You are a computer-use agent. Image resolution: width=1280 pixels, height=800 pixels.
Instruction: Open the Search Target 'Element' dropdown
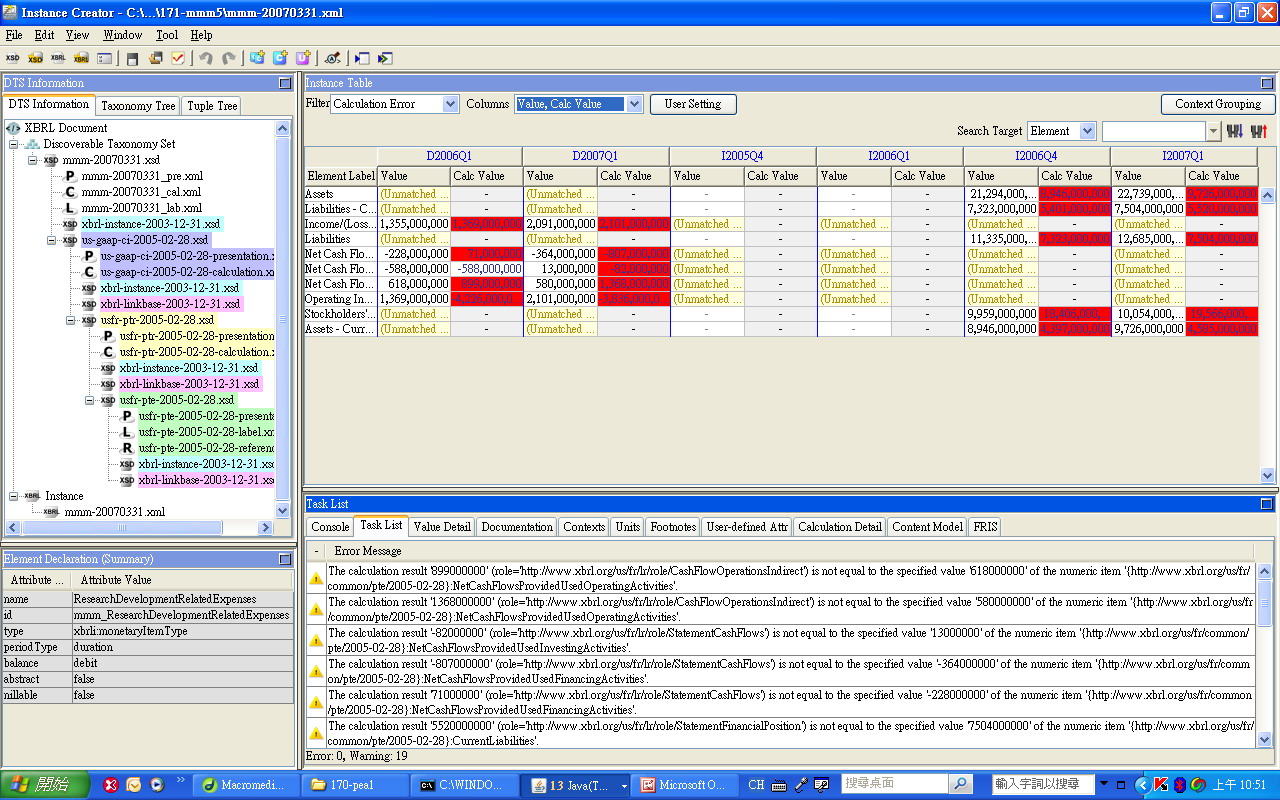pyautogui.click(x=1087, y=131)
